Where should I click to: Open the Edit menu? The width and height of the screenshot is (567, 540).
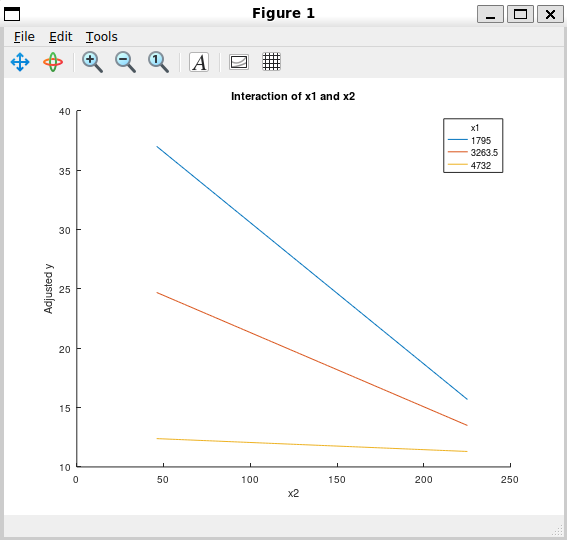tap(60, 37)
